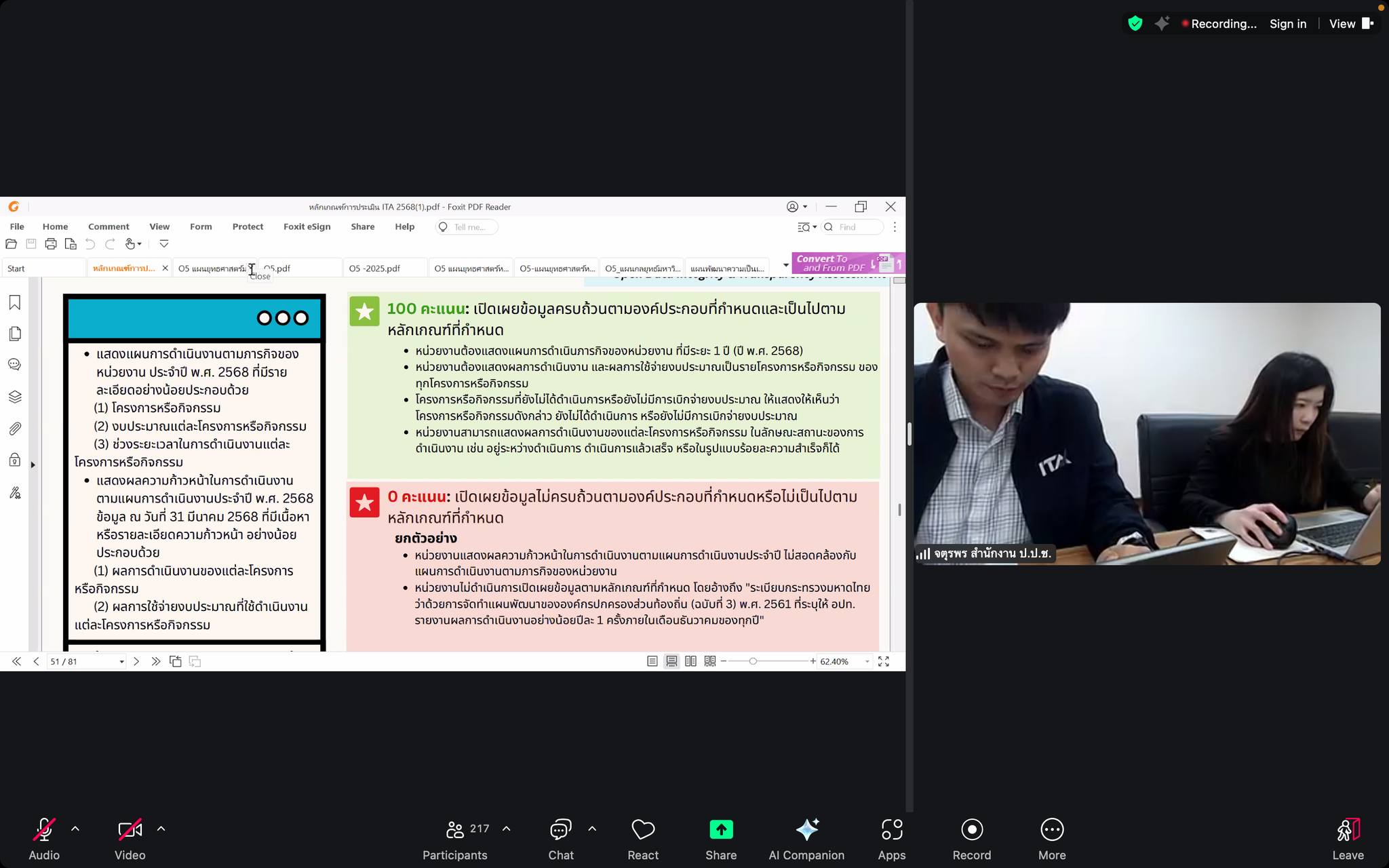Click the advanced search icon beside Find
Screen dimensions: 1389x868
click(x=806, y=227)
